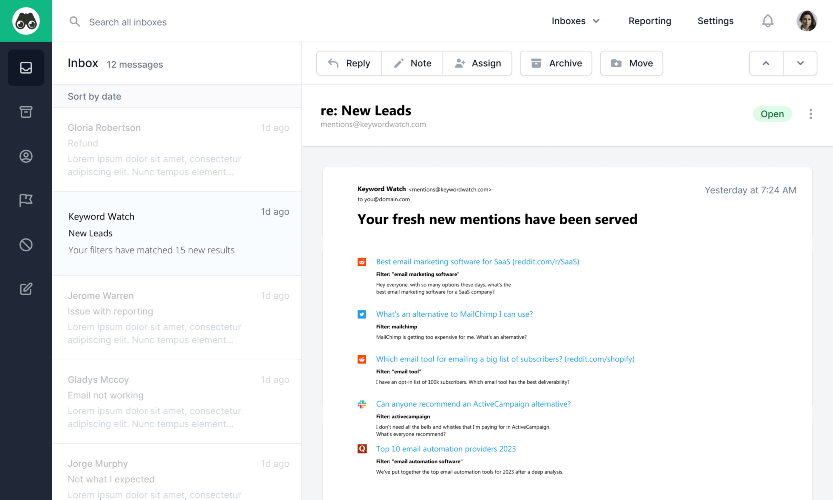This screenshot has height=500, width=833.
Task: Click the Twitter icon beside MailChimp mention
Action: (362, 315)
